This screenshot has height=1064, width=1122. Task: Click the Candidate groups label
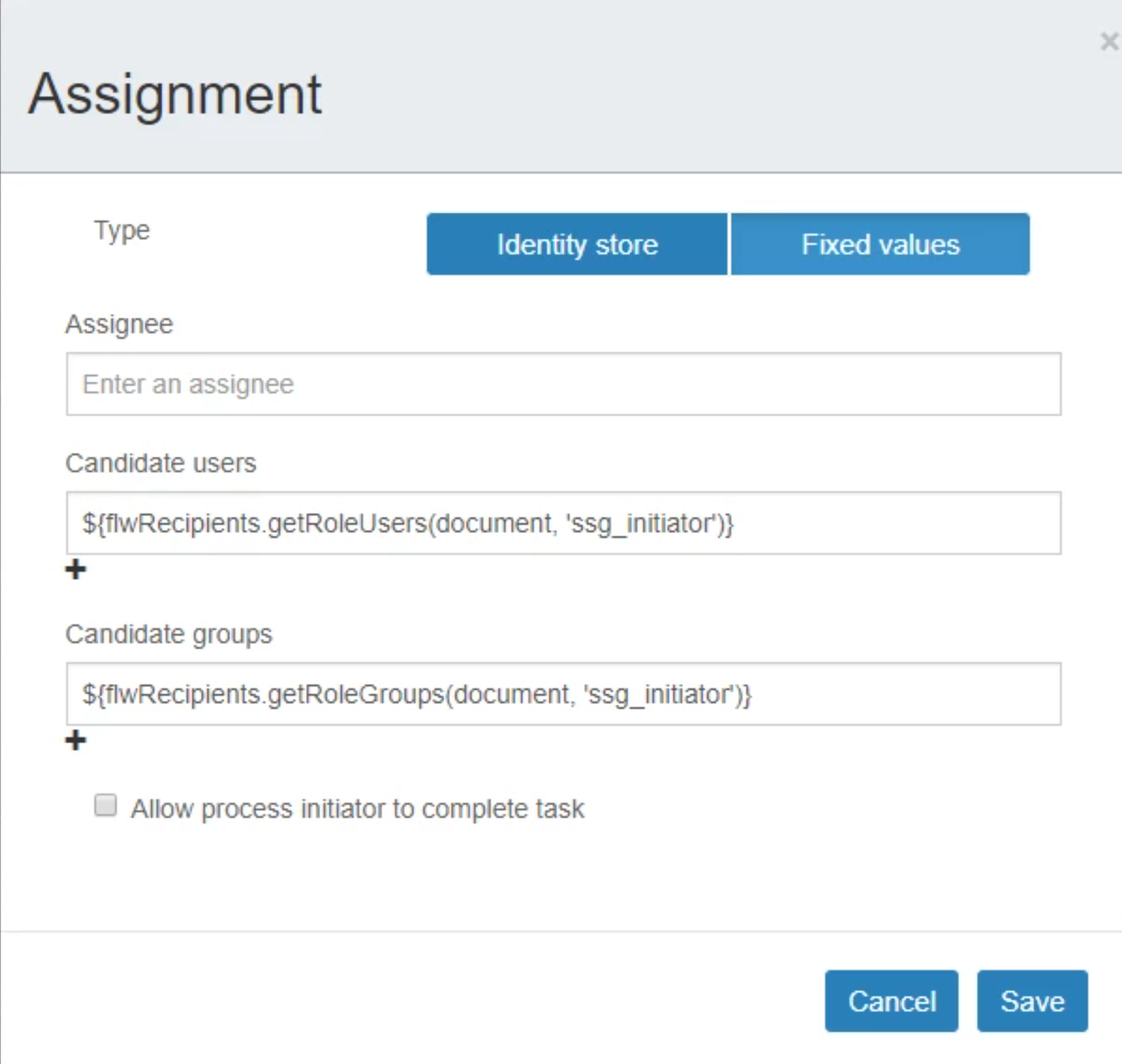[169, 634]
